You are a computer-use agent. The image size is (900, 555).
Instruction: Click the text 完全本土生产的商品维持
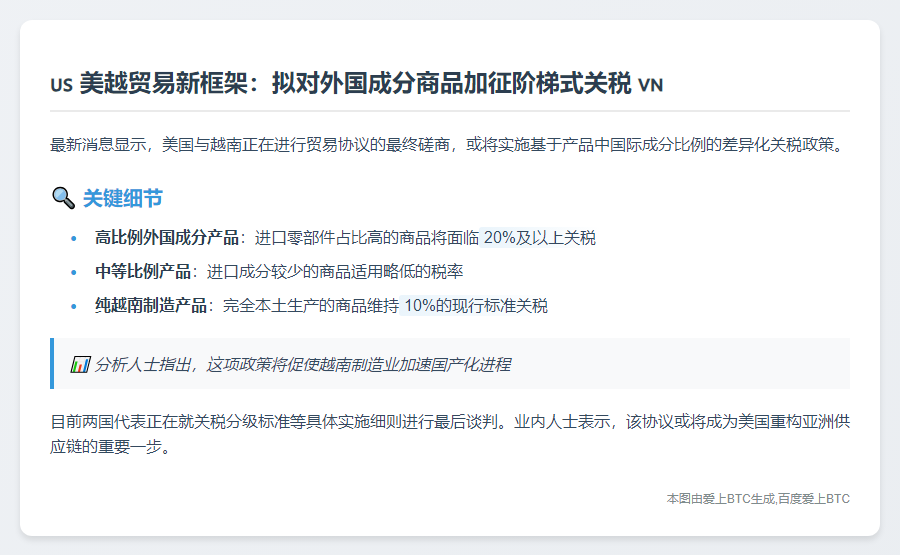311,305
